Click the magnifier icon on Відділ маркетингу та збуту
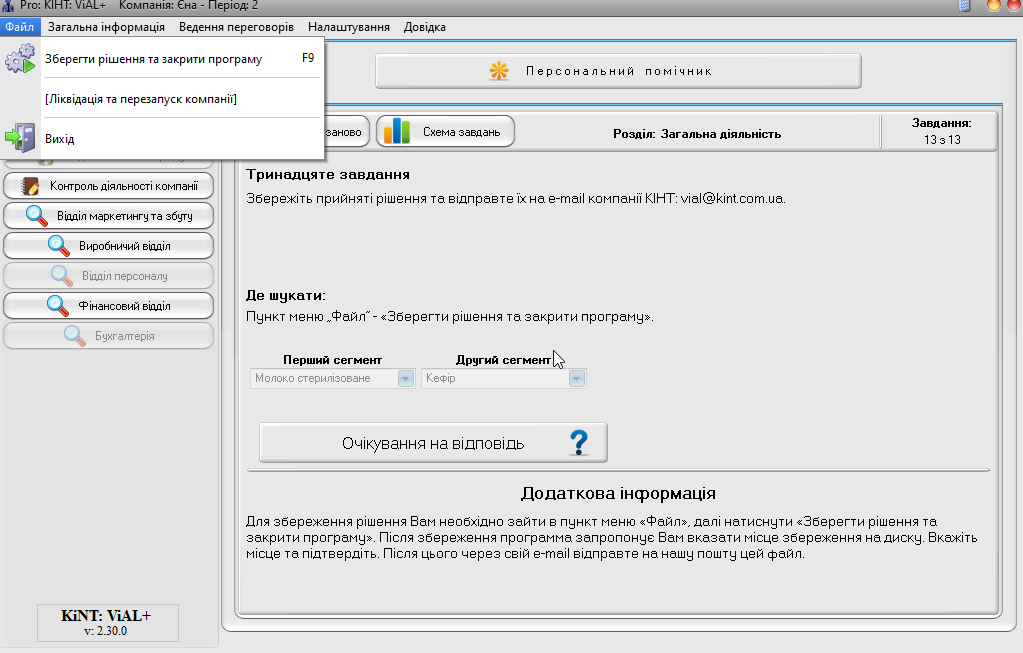 [37, 216]
